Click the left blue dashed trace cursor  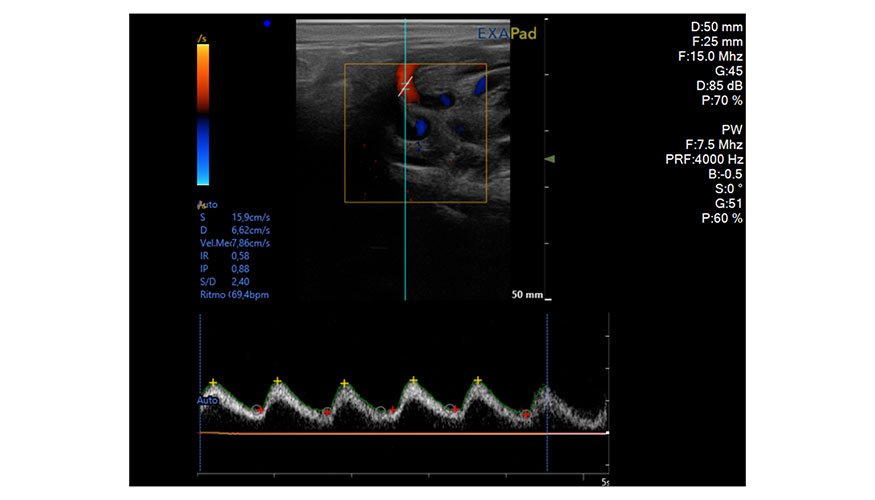tap(200, 392)
